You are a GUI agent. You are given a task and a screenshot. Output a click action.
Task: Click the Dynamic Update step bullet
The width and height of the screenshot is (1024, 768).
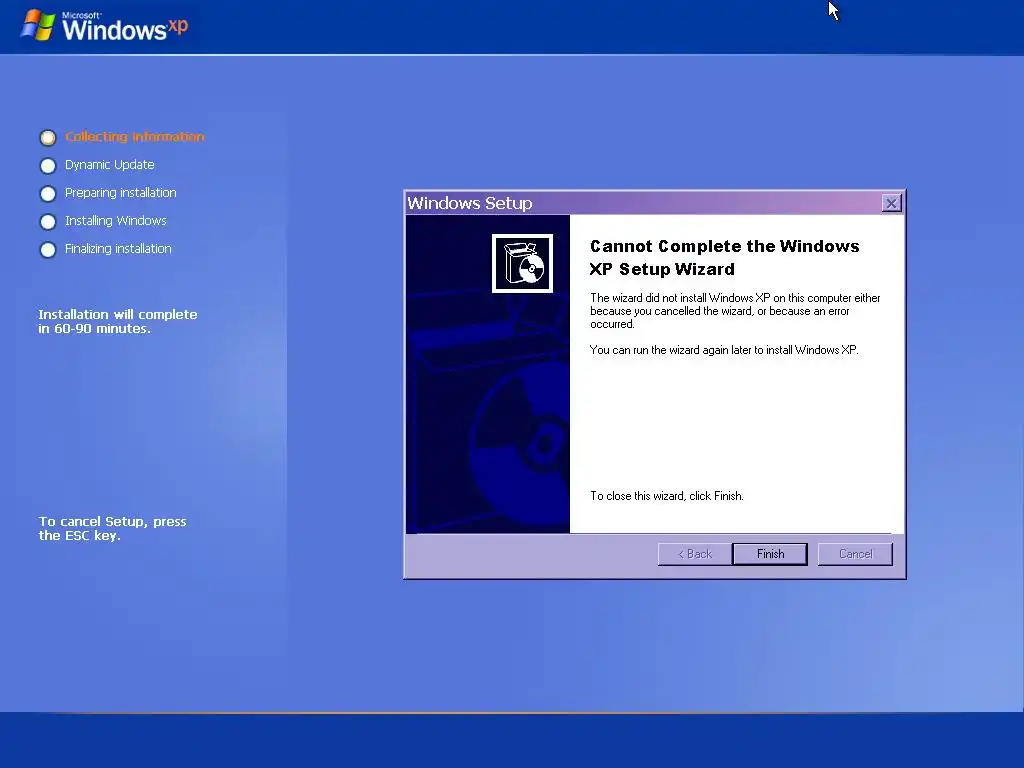[48, 166]
